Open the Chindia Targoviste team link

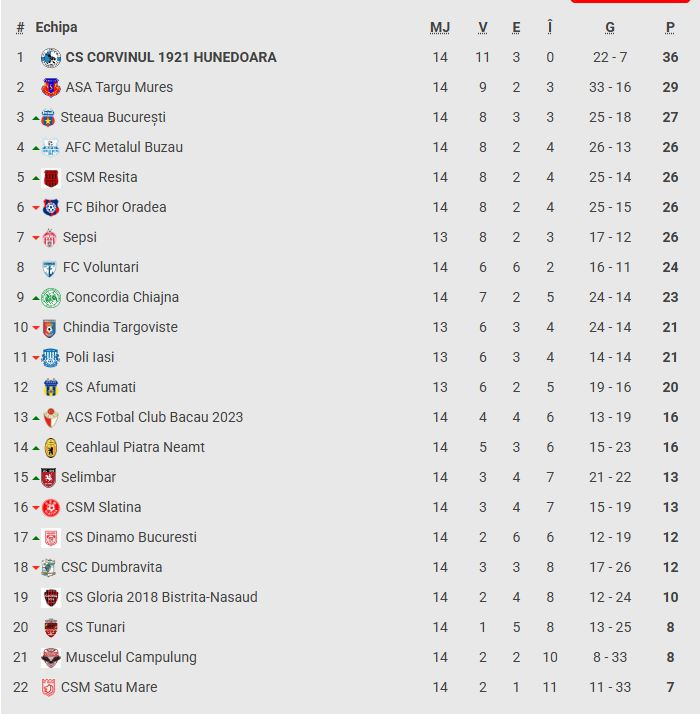click(120, 328)
